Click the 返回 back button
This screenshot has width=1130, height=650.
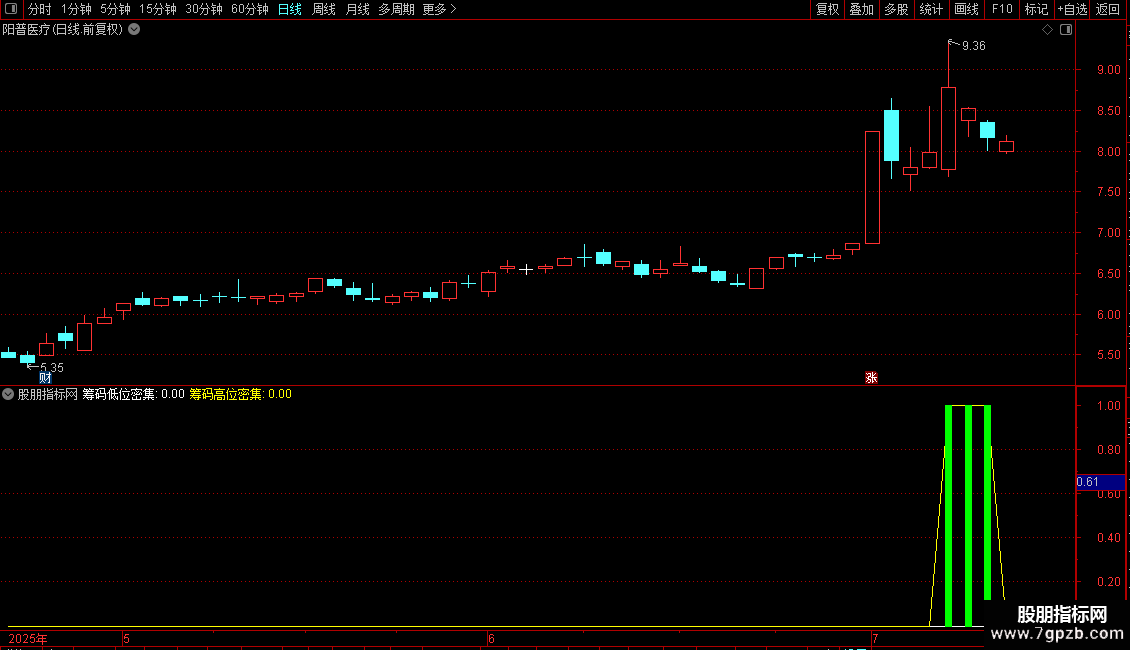[1108, 9]
